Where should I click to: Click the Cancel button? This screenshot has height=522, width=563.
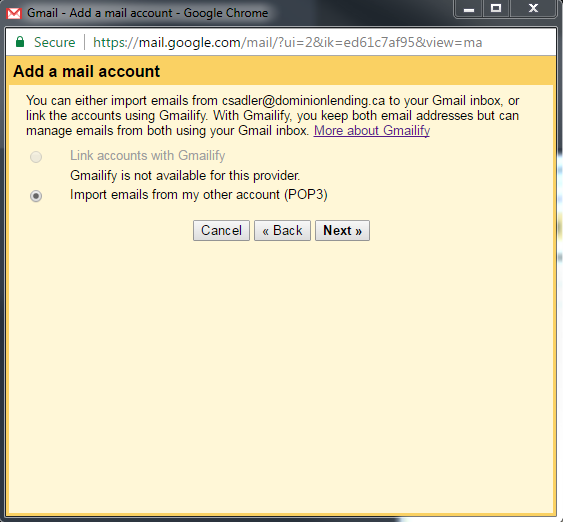(221, 230)
